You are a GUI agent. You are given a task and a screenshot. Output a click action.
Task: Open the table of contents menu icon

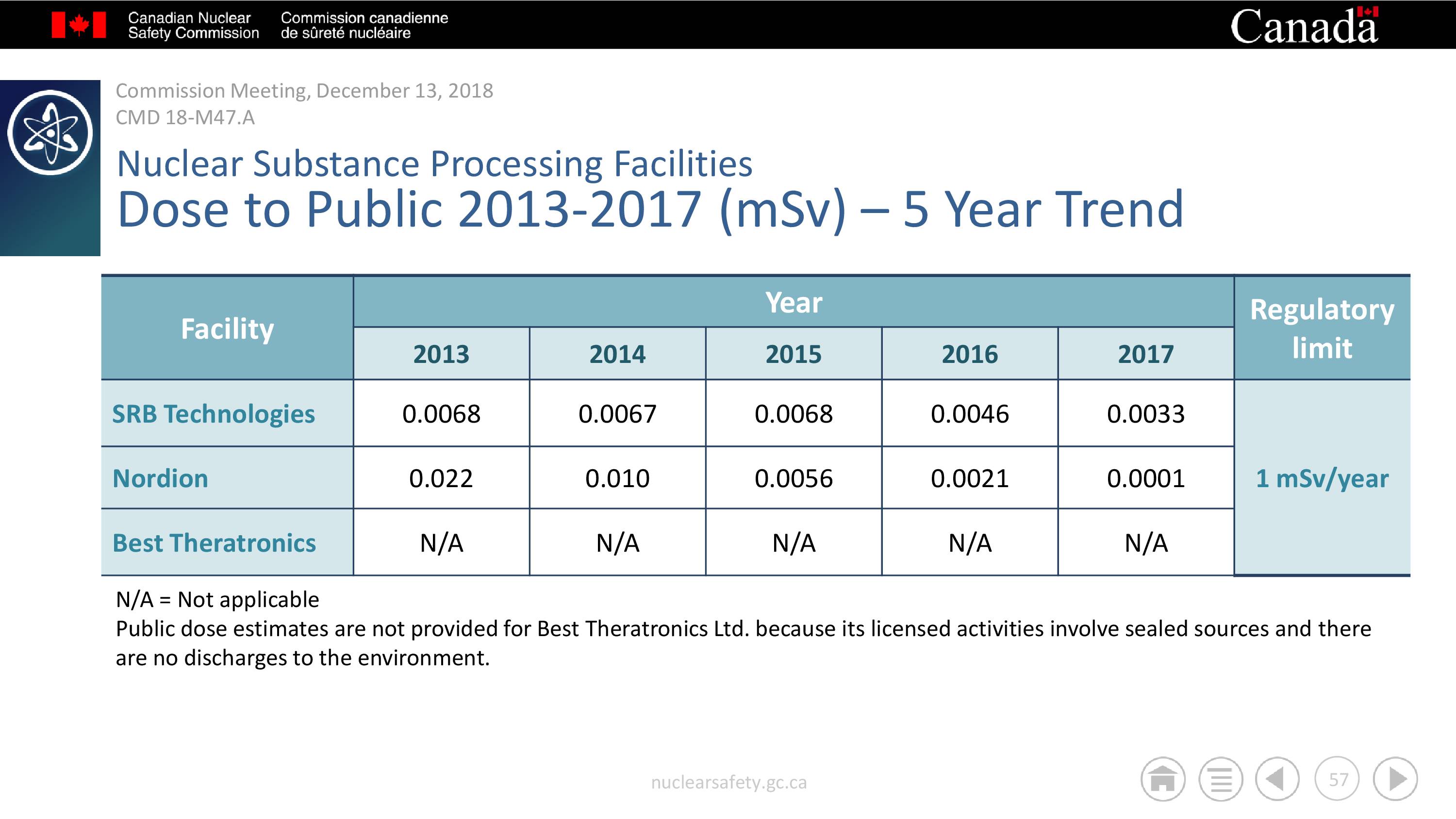coord(1221,779)
